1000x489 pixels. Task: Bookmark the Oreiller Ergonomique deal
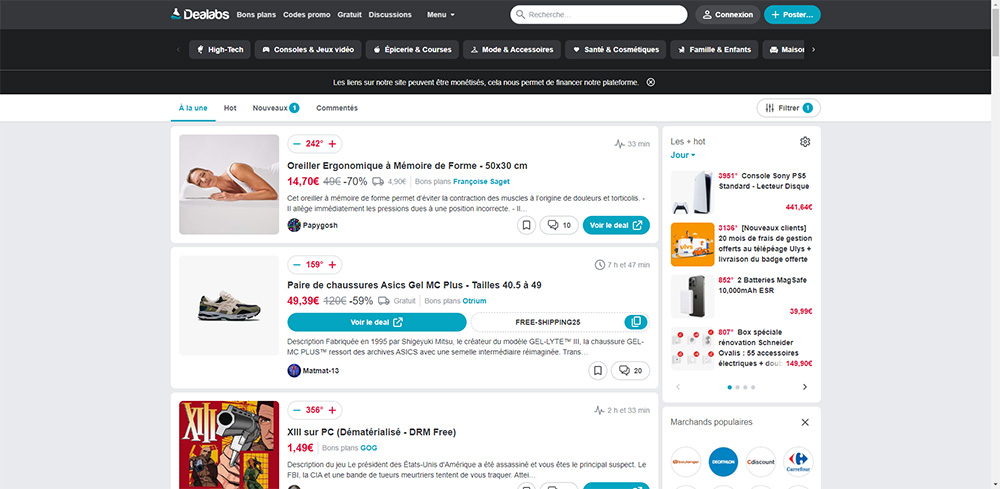(x=526, y=225)
